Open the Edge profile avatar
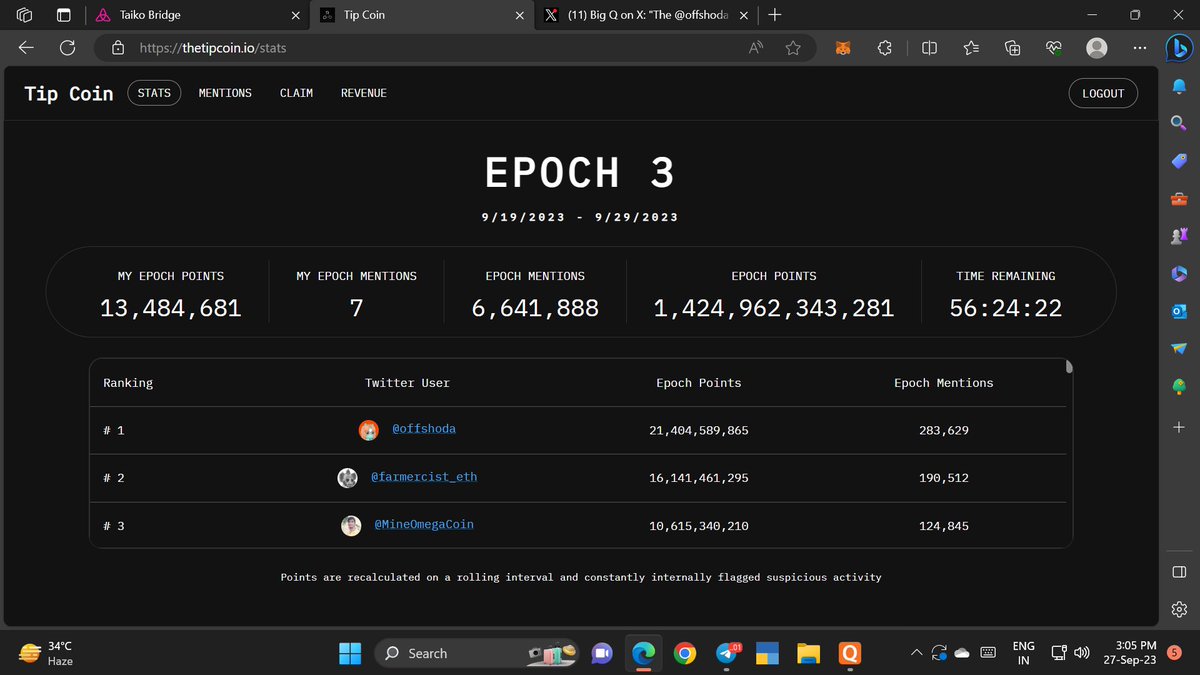The height and width of the screenshot is (675, 1200). [1097, 48]
